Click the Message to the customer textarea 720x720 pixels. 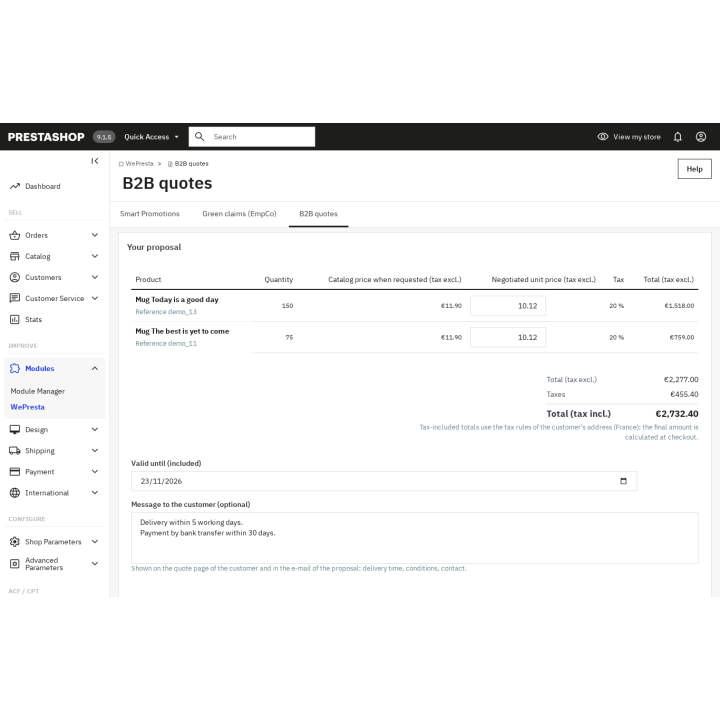point(415,538)
